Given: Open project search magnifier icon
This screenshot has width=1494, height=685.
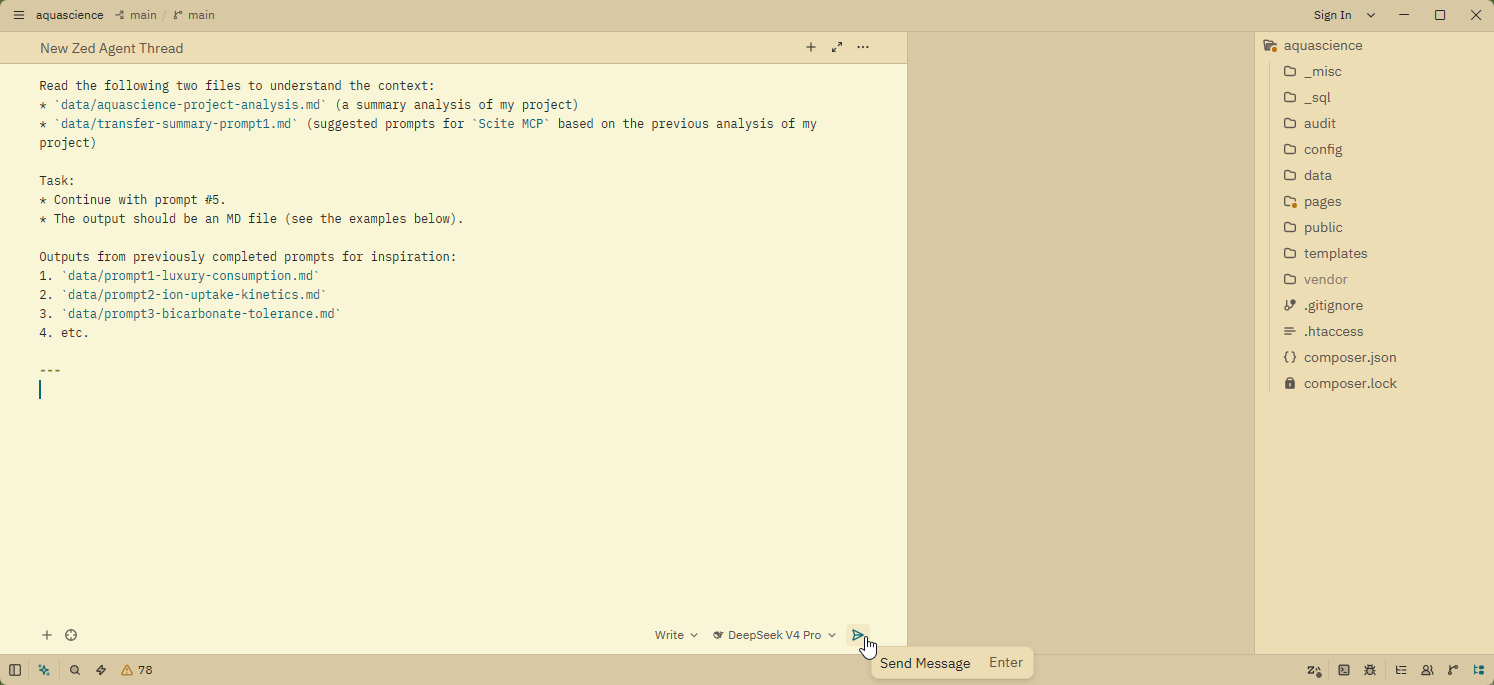Looking at the screenshot, I should coord(75,670).
